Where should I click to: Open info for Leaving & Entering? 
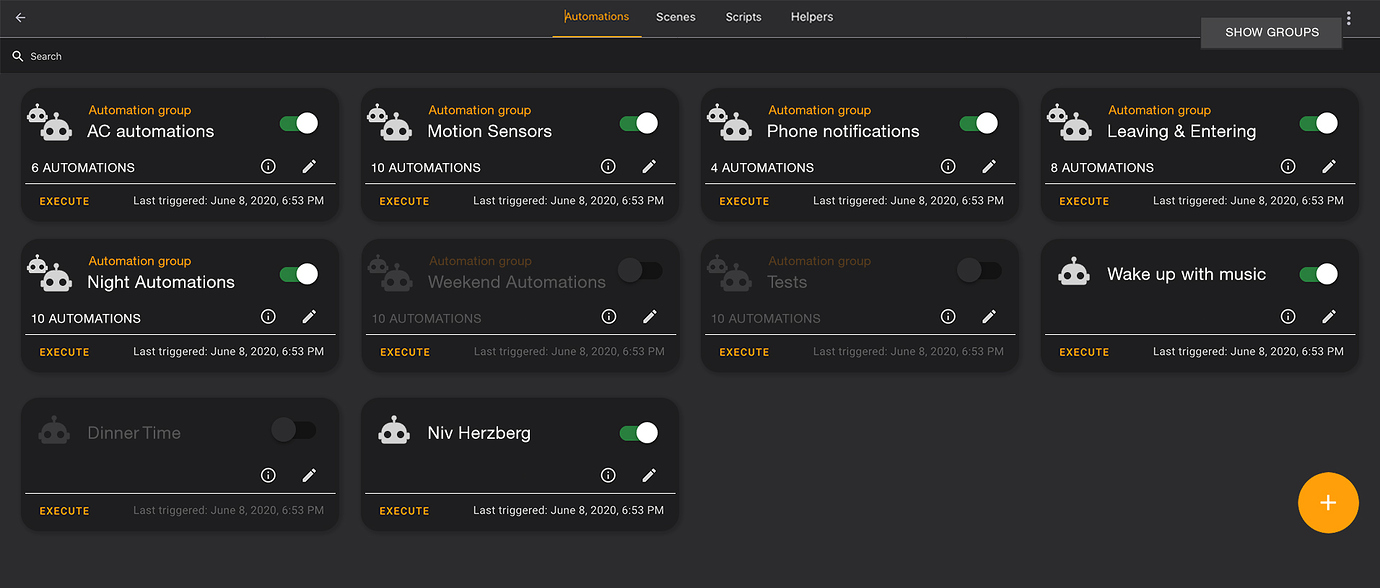(1288, 167)
